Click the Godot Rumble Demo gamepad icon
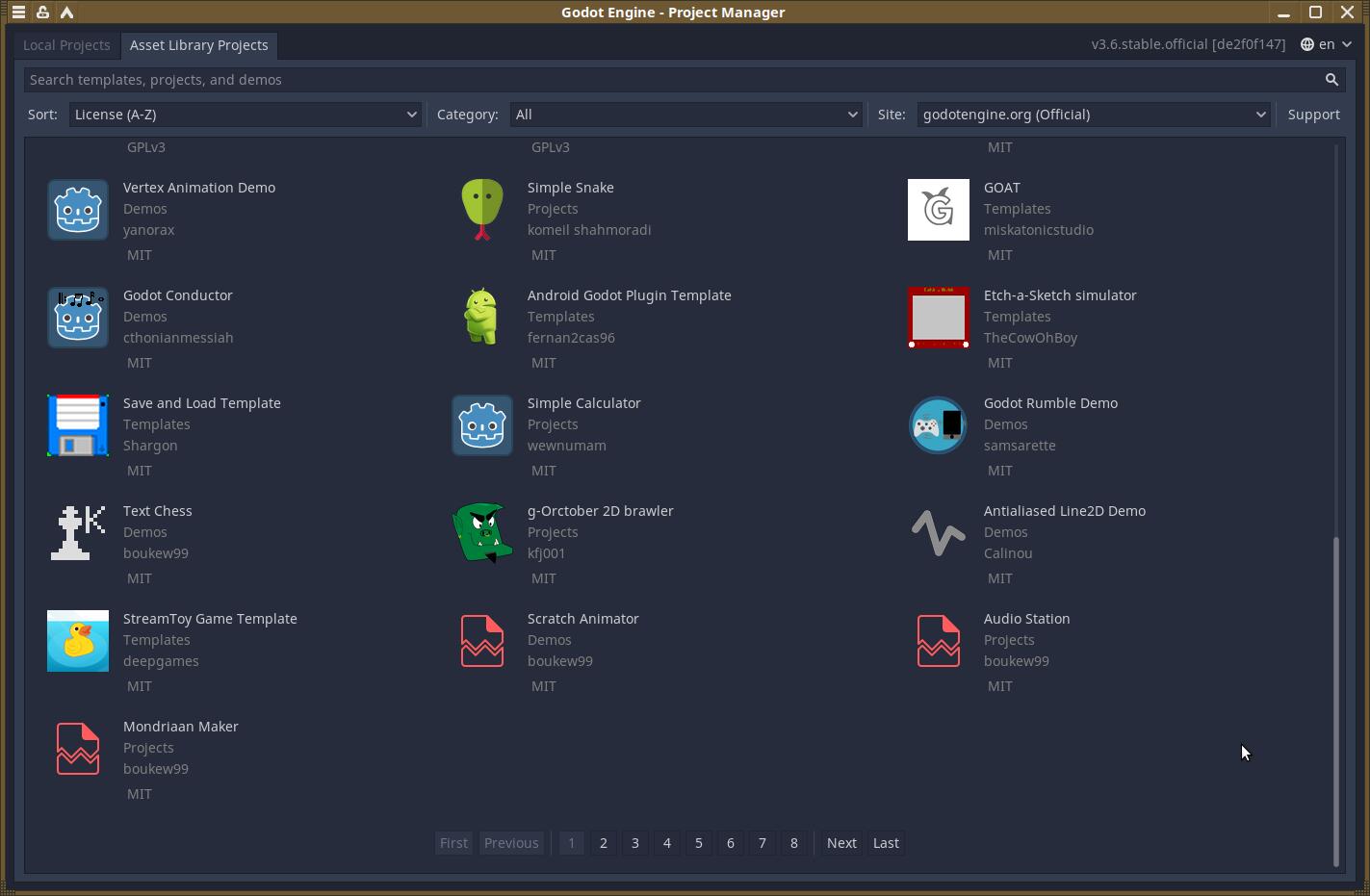The image size is (1370, 896). [939, 425]
